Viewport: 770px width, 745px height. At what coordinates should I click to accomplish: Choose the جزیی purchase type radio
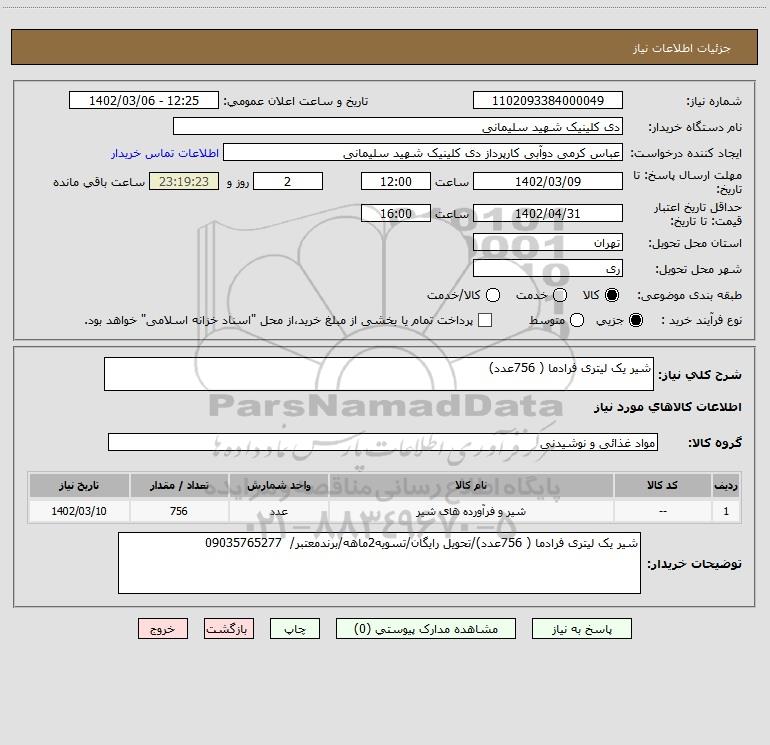click(x=636, y=320)
